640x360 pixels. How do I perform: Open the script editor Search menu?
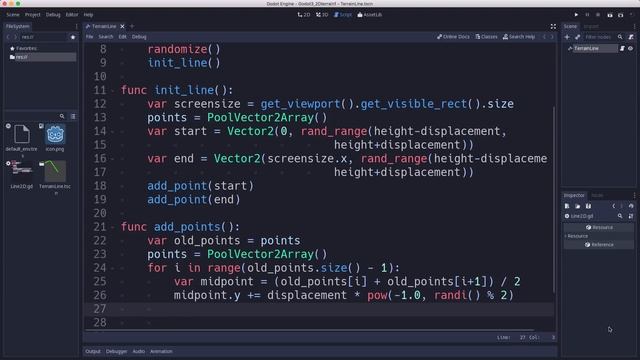coord(106,37)
